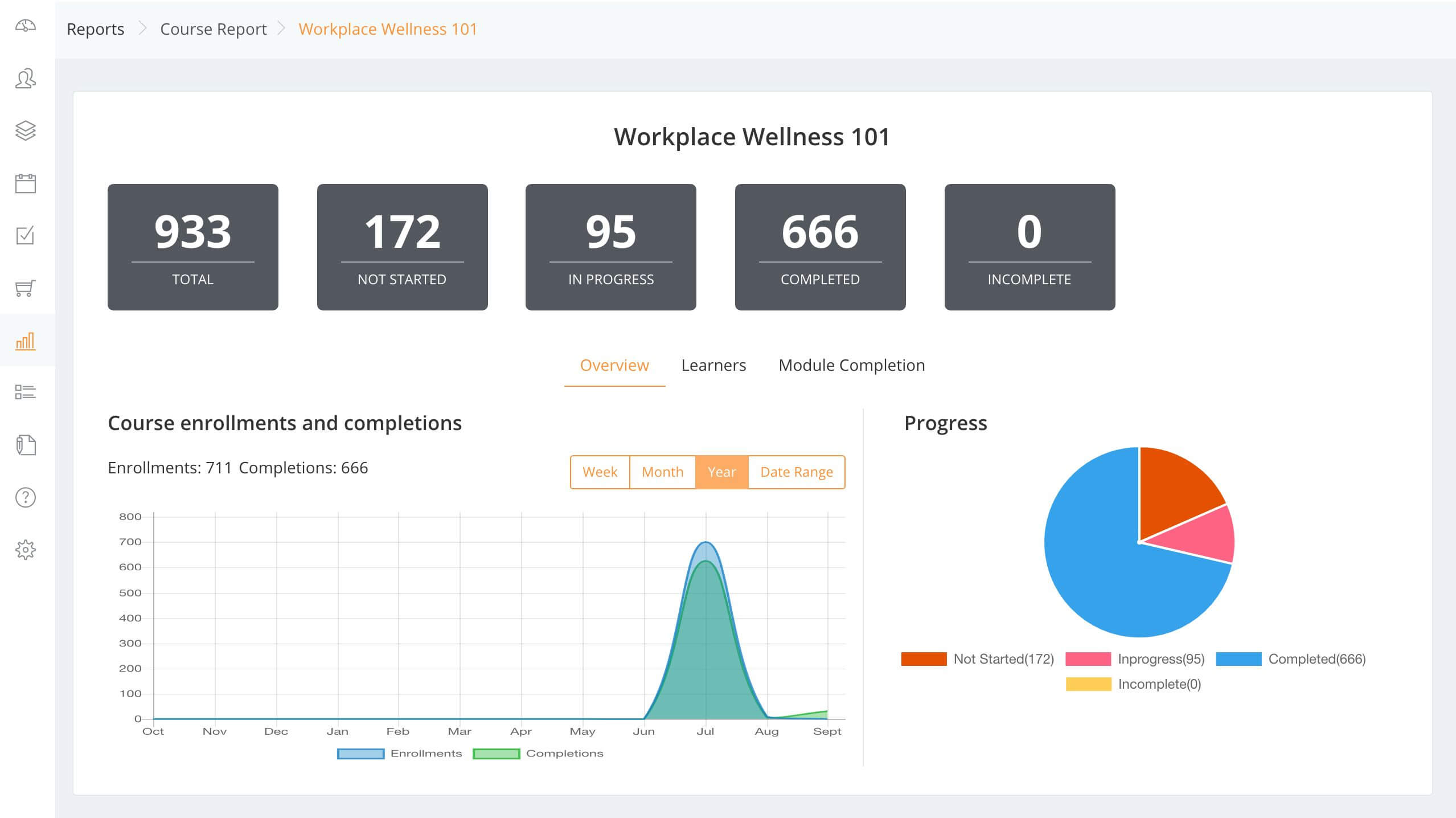Open the Date Range picker button
The width and height of the screenshot is (1456, 818).
797,472
